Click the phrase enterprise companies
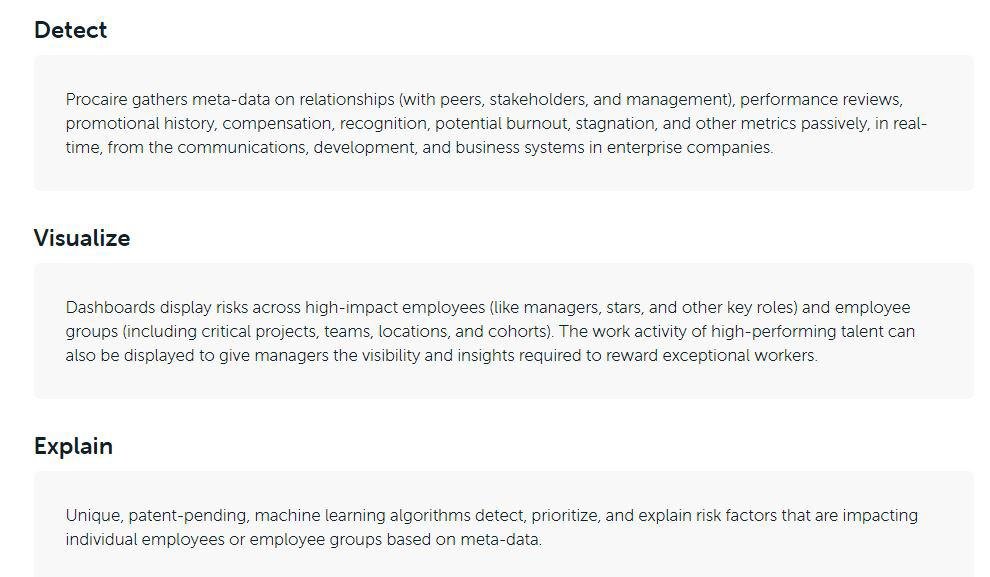 689,148
